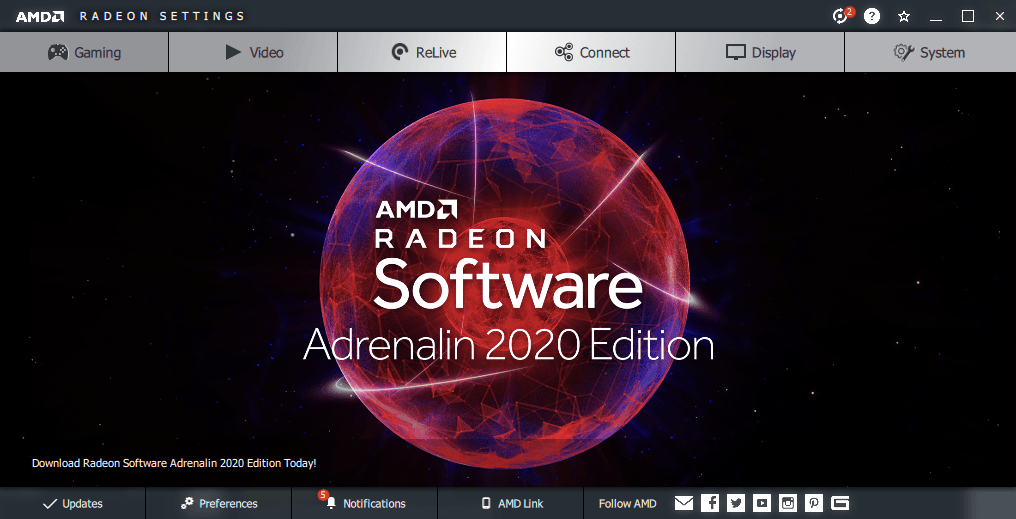Open the update alerts icon with badge 2
The width and height of the screenshot is (1016, 519).
[x=842, y=16]
